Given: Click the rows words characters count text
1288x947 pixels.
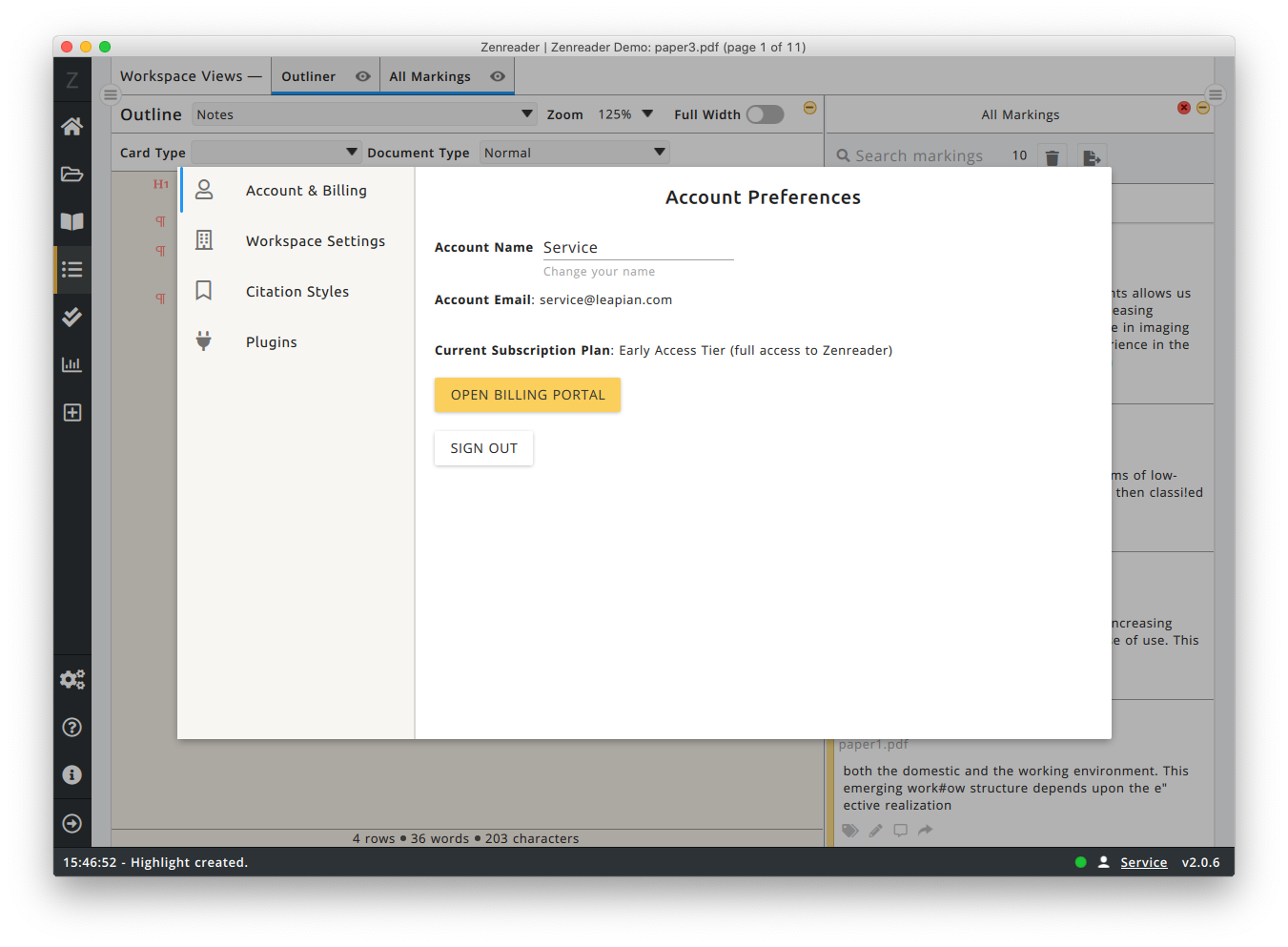Looking at the screenshot, I should (465, 838).
